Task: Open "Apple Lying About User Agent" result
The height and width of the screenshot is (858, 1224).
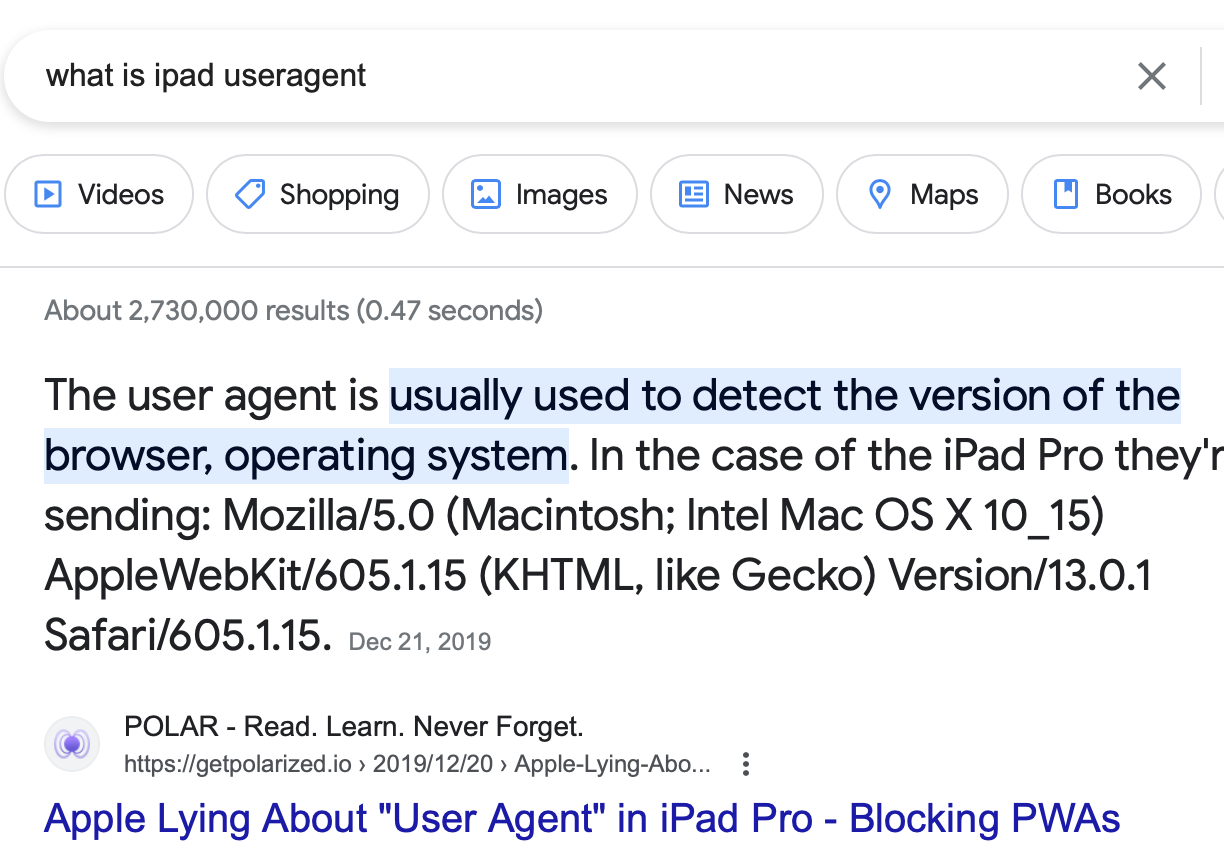Action: 582,819
